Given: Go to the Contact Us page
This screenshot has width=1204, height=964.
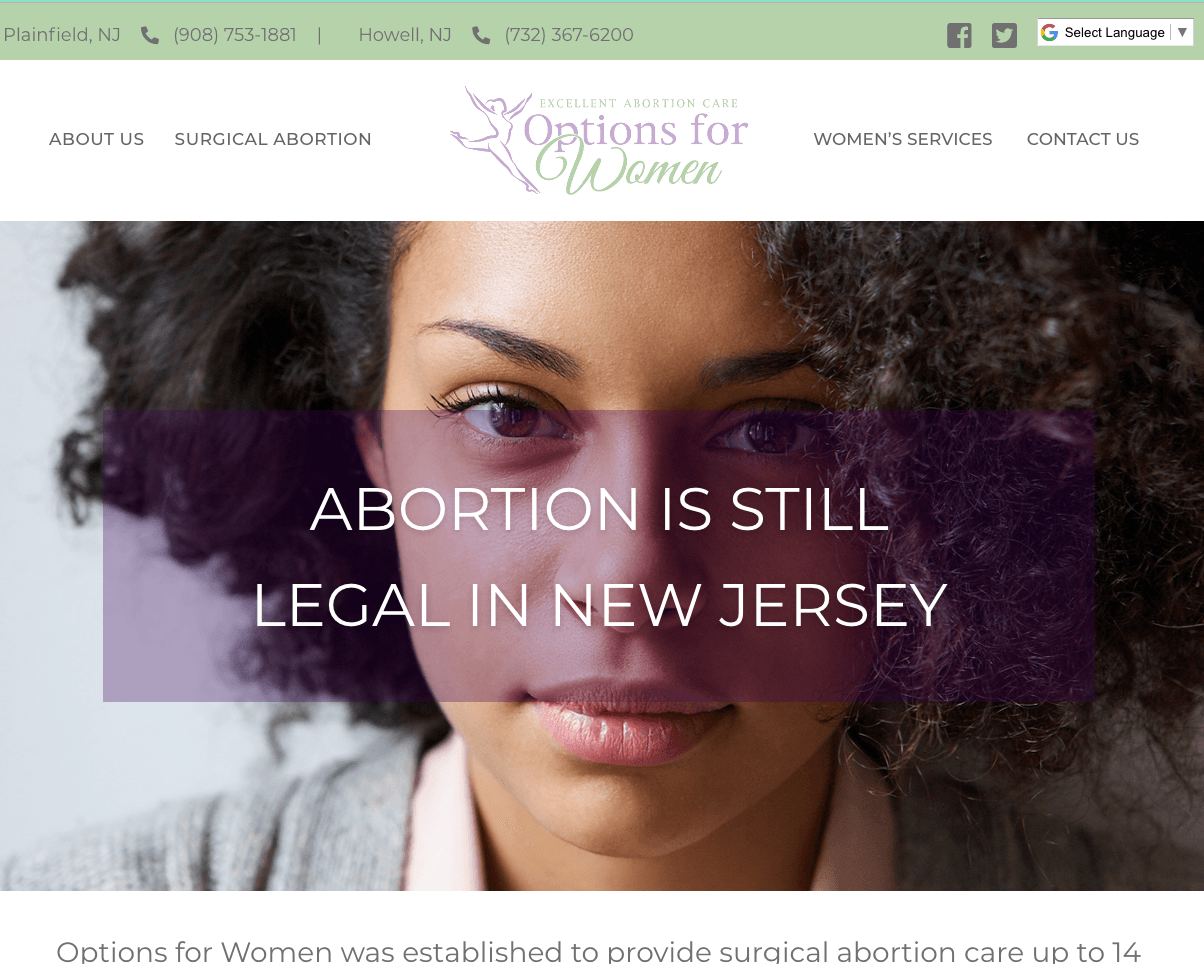Looking at the screenshot, I should click(x=1083, y=139).
